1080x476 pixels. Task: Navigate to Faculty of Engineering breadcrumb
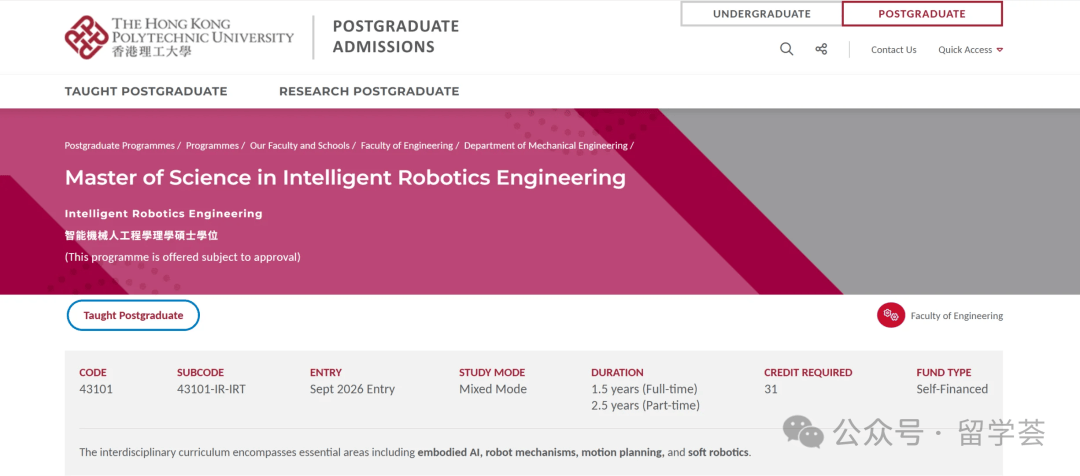tap(406, 145)
